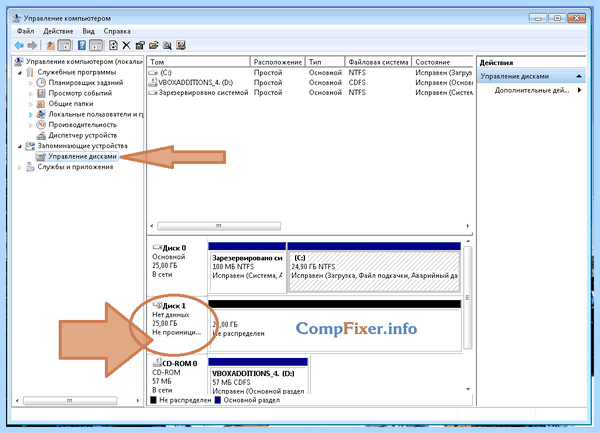The width and height of the screenshot is (600, 433).
Task: Click the black X Delete toolbar icon
Action: 126,46
